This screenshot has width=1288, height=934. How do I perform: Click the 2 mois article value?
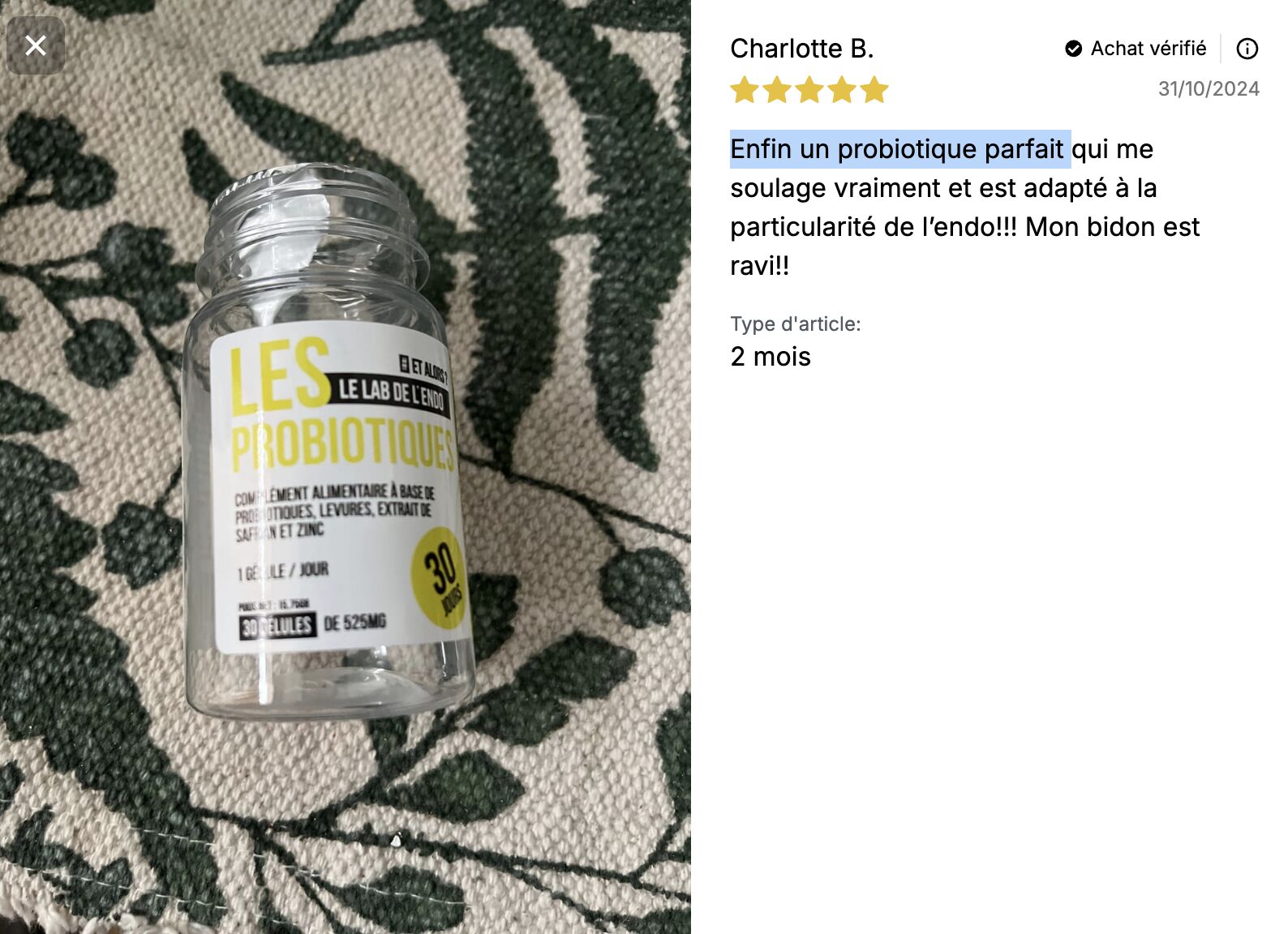point(771,357)
